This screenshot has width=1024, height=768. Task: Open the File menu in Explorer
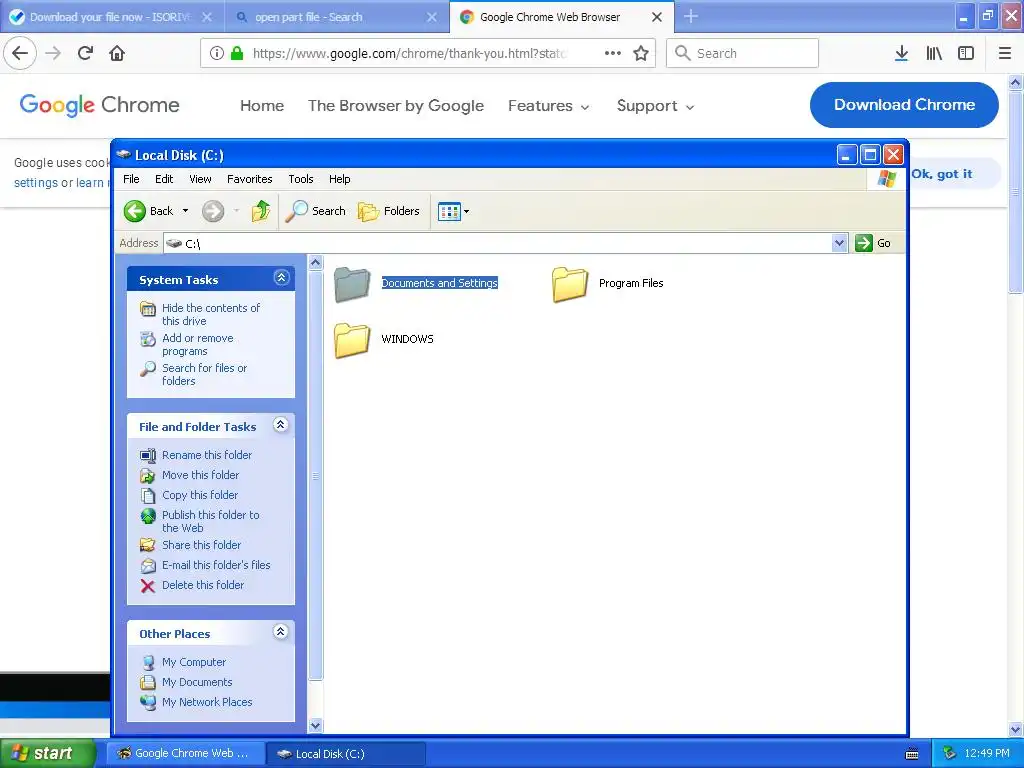[131, 179]
